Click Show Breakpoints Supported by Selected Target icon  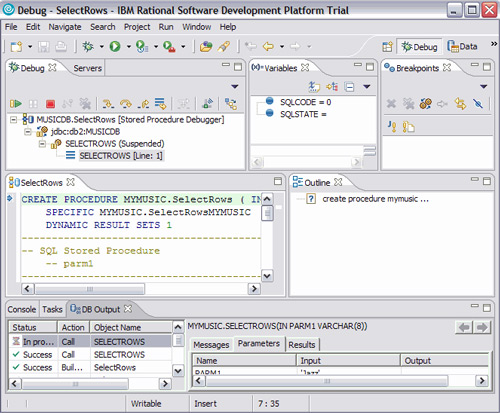(x=426, y=104)
